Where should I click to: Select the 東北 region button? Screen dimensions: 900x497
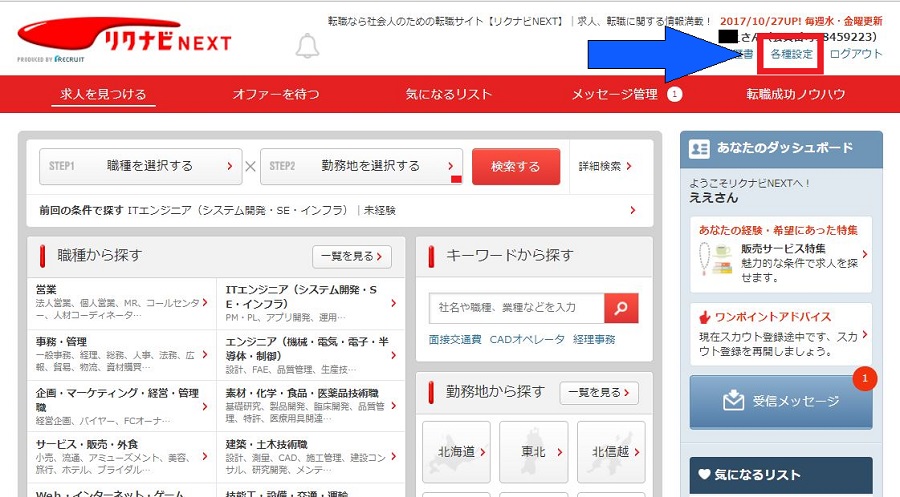(x=534, y=452)
